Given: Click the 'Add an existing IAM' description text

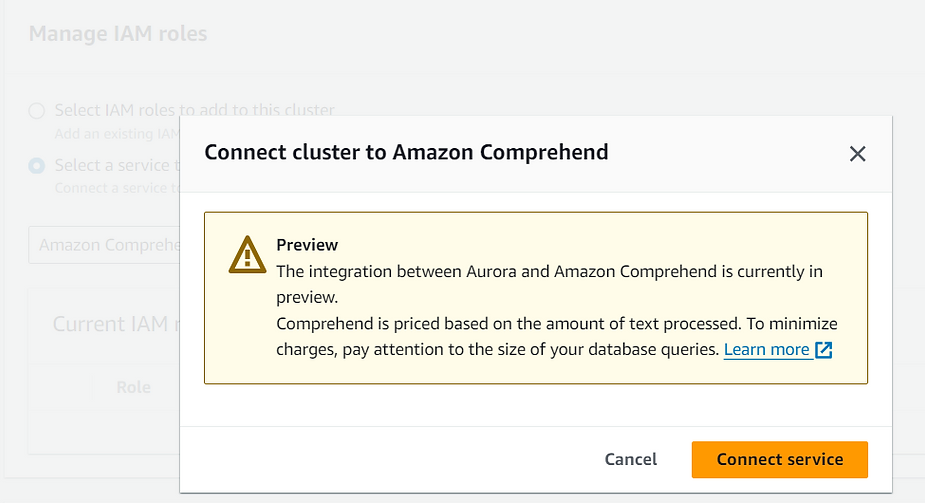Looking at the screenshot, I should (x=117, y=134).
